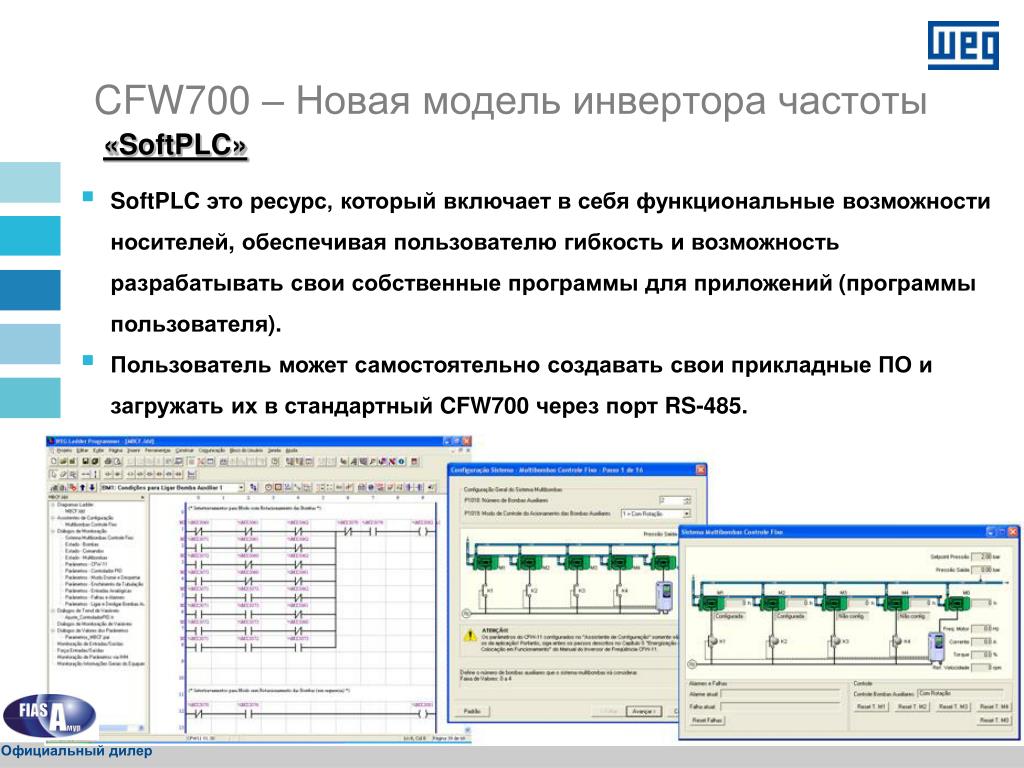Click the Reset T. M2 button
The height and width of the screenshot is (768, 1024).
coord(912,707)
